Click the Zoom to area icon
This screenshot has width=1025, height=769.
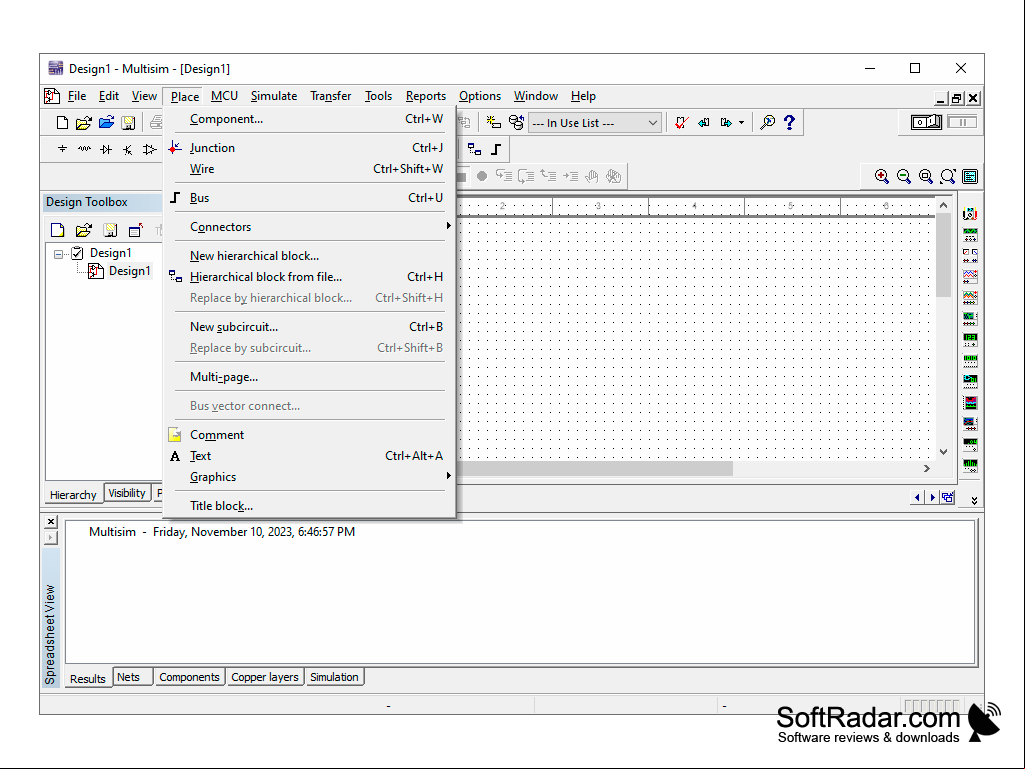(926, 176)
